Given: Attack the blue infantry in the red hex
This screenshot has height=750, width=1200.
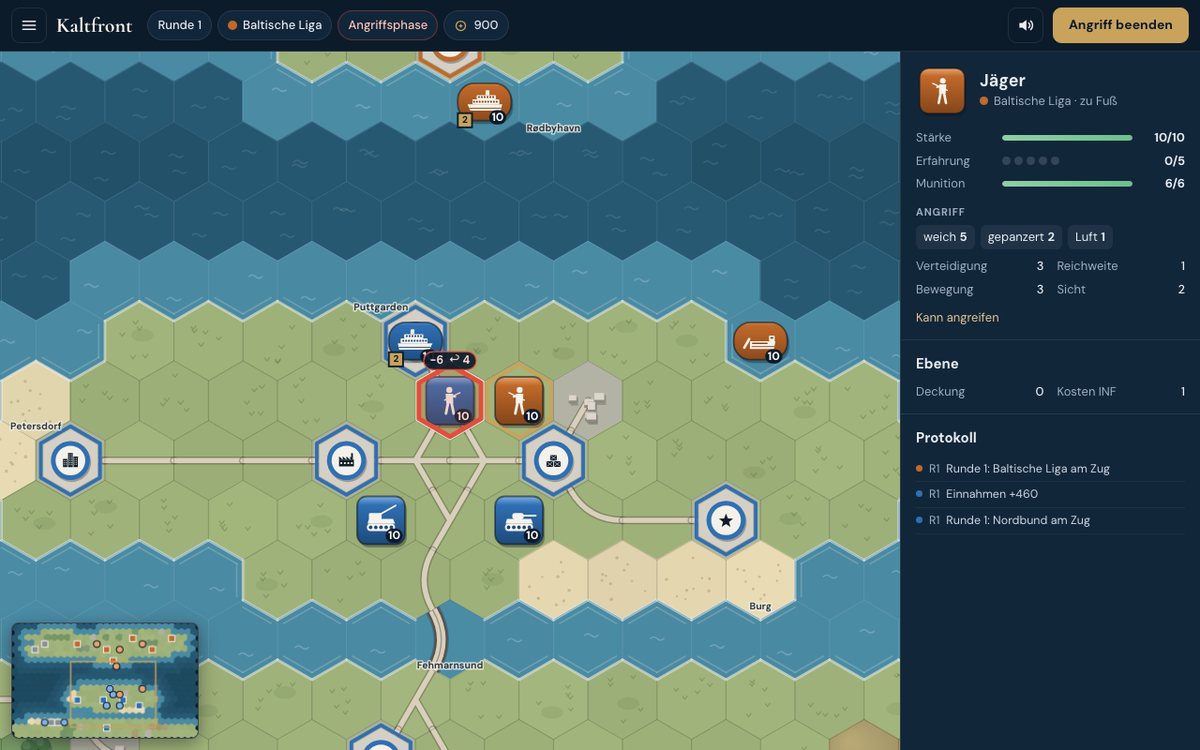Looking at the screenshot, I should tap(450, 400).
